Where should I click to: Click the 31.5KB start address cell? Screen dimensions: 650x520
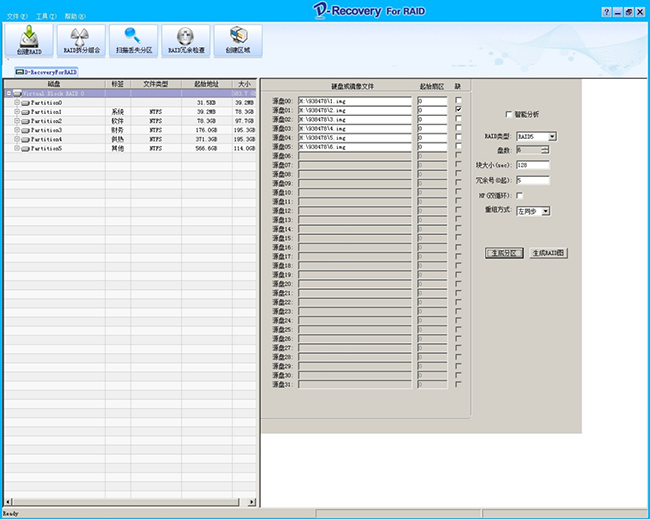[x=206, y=102]
